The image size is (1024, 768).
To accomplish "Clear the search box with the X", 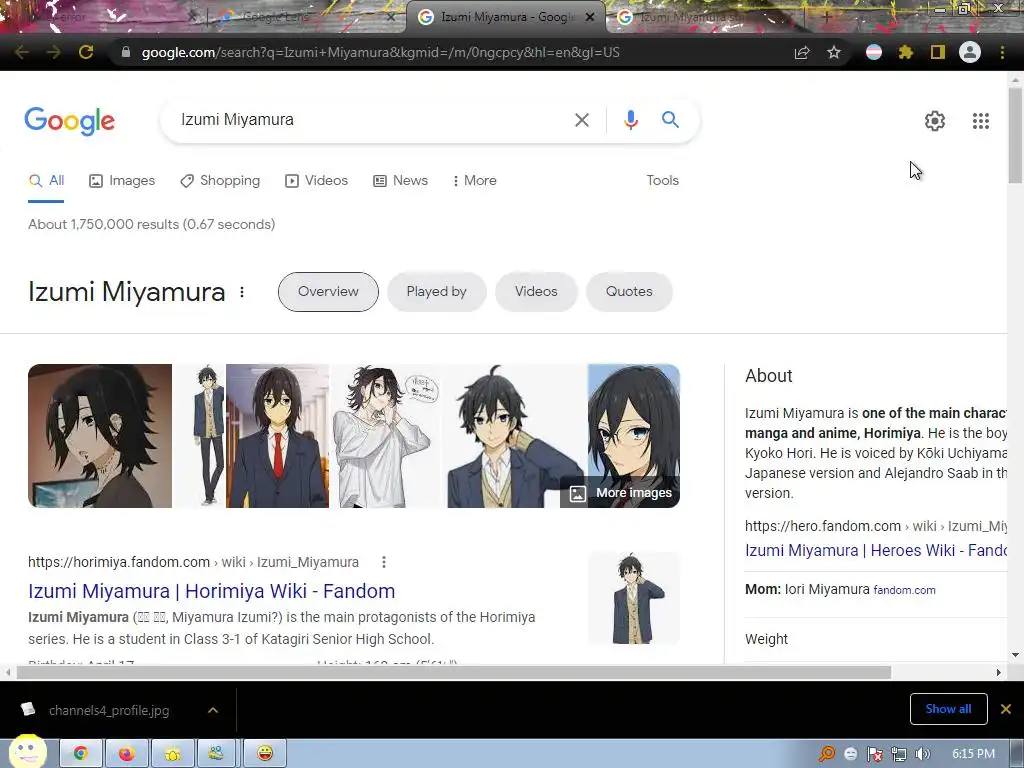I will click(582, 120).
